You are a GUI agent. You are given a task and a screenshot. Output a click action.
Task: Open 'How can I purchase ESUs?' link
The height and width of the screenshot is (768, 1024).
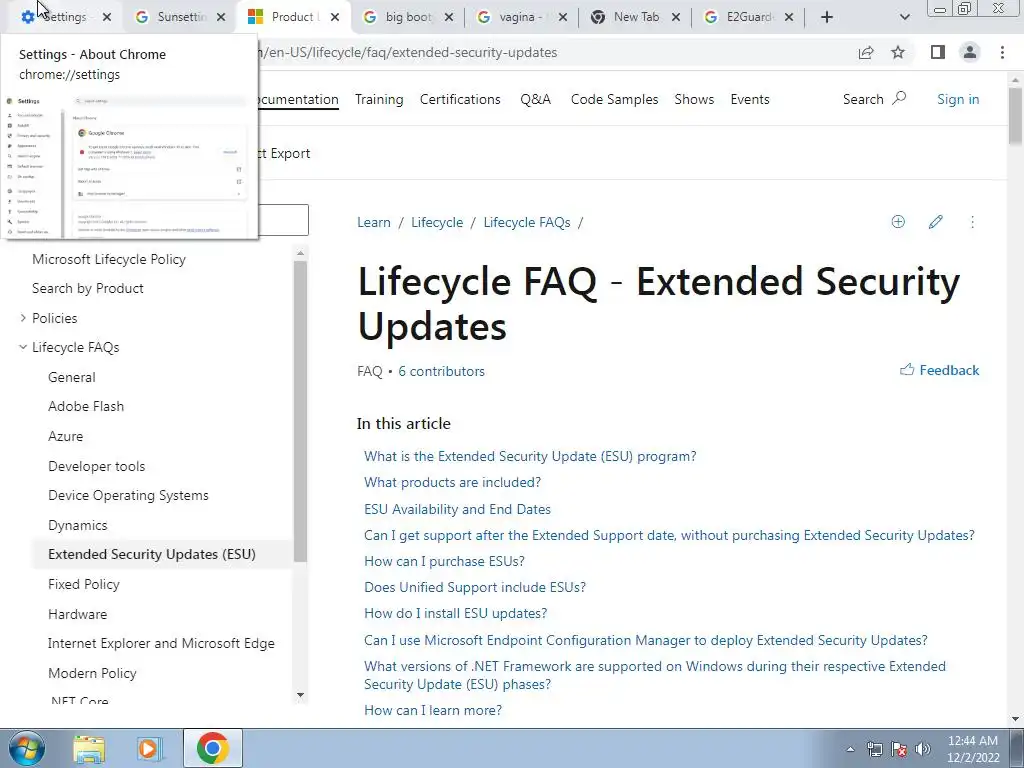[444, 561]
